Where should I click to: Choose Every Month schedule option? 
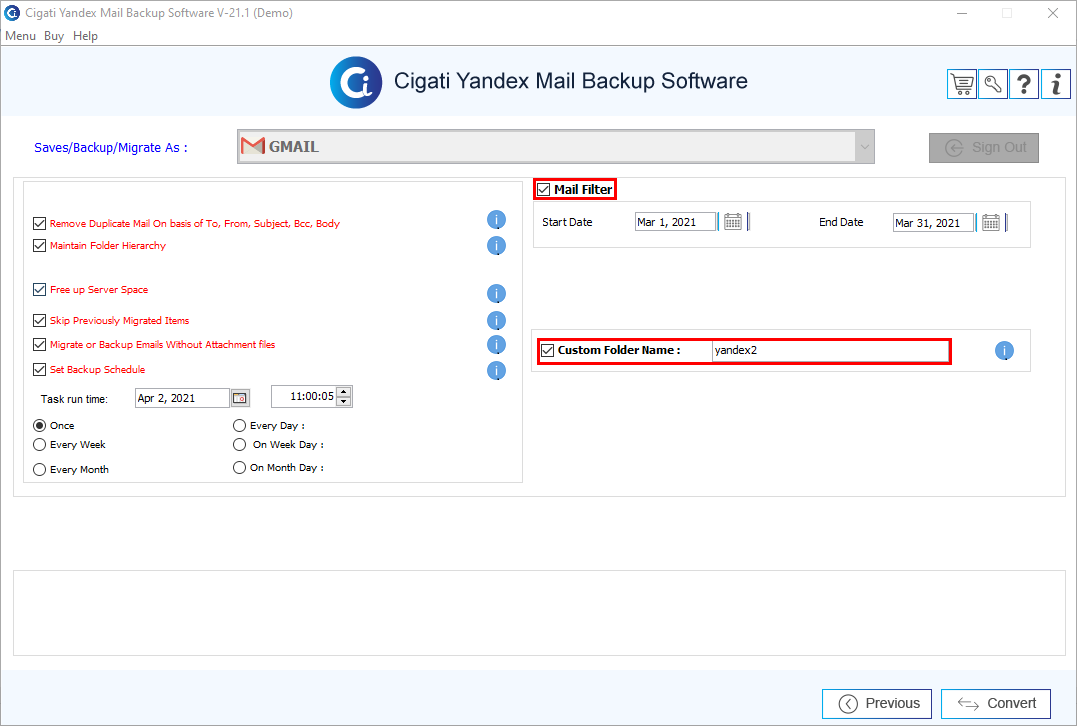(40, 469)
